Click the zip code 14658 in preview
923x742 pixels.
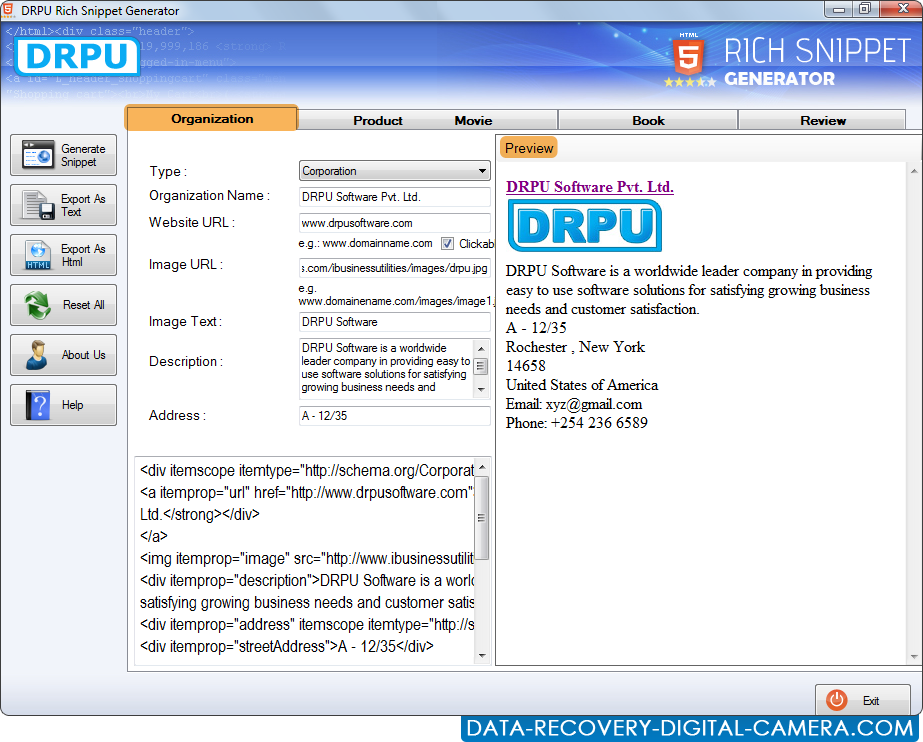point(526,366)
